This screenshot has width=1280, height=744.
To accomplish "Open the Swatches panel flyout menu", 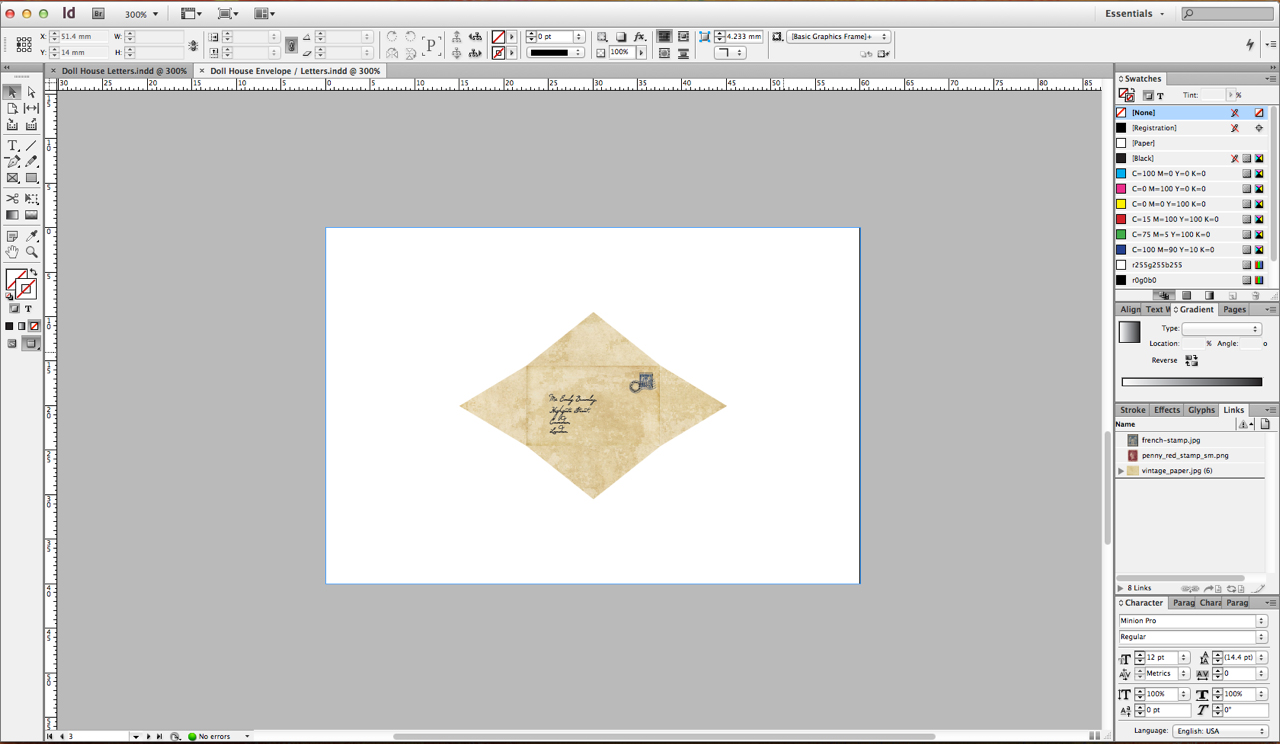I will click(x=1271, y=79).
